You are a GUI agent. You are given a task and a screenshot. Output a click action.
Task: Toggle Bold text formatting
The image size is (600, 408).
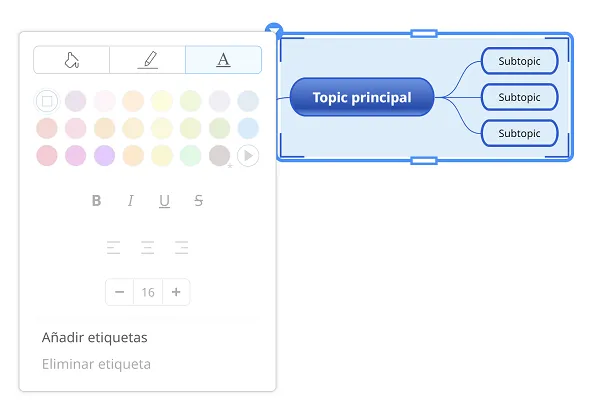tap(96, 201)
